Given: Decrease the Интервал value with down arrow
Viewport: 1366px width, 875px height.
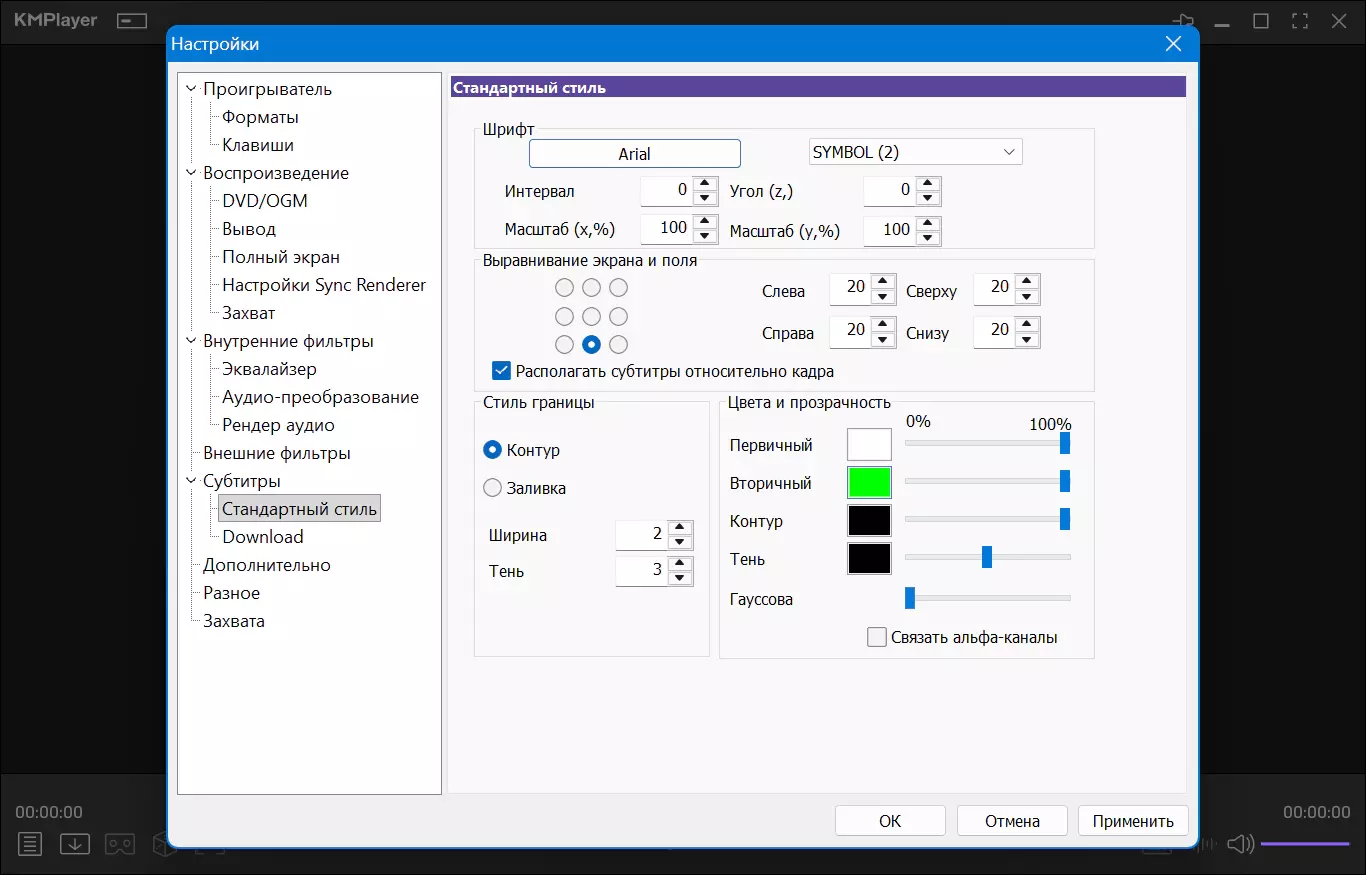Looking at the screenshot, I should coord(706,198).
